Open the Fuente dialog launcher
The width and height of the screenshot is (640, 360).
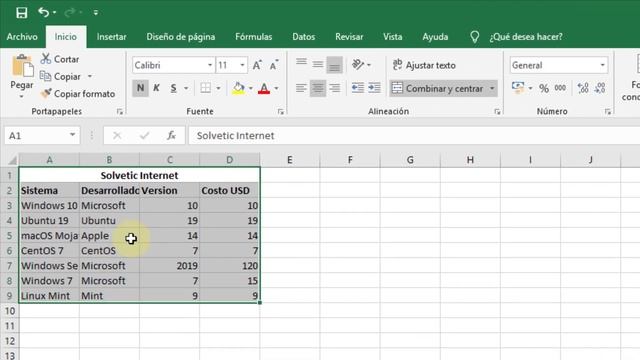click(280, 111)
